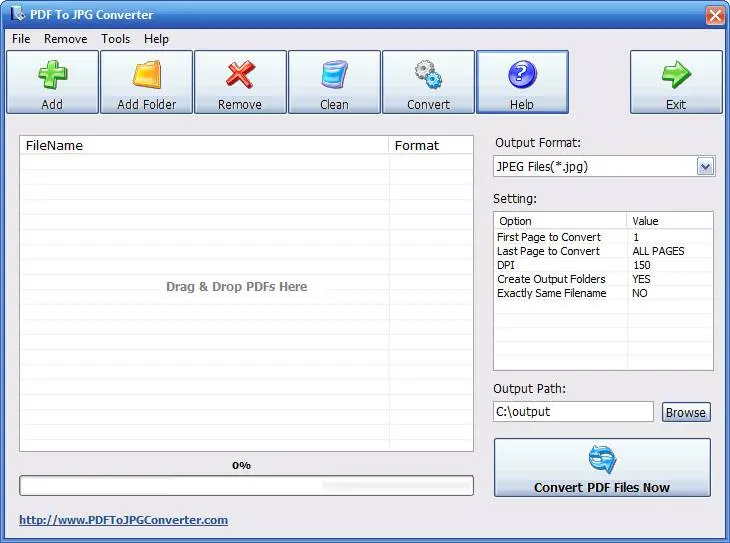This screenshot has height=543, width=730.
Task: Click the app icon in the title bar
Action: pyautogui.click(x=18, y=14)
